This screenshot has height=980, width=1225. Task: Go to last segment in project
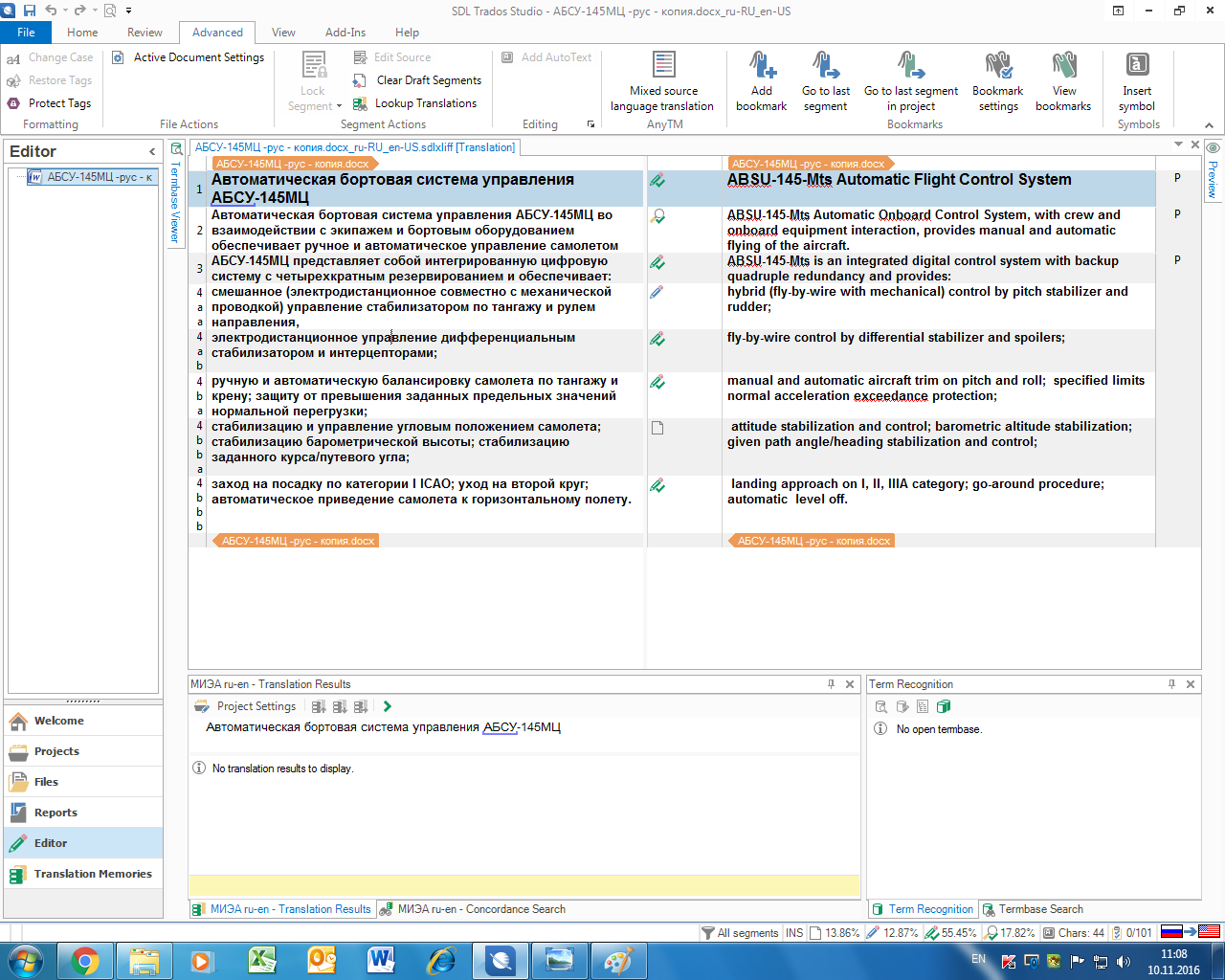click(910, 81)
